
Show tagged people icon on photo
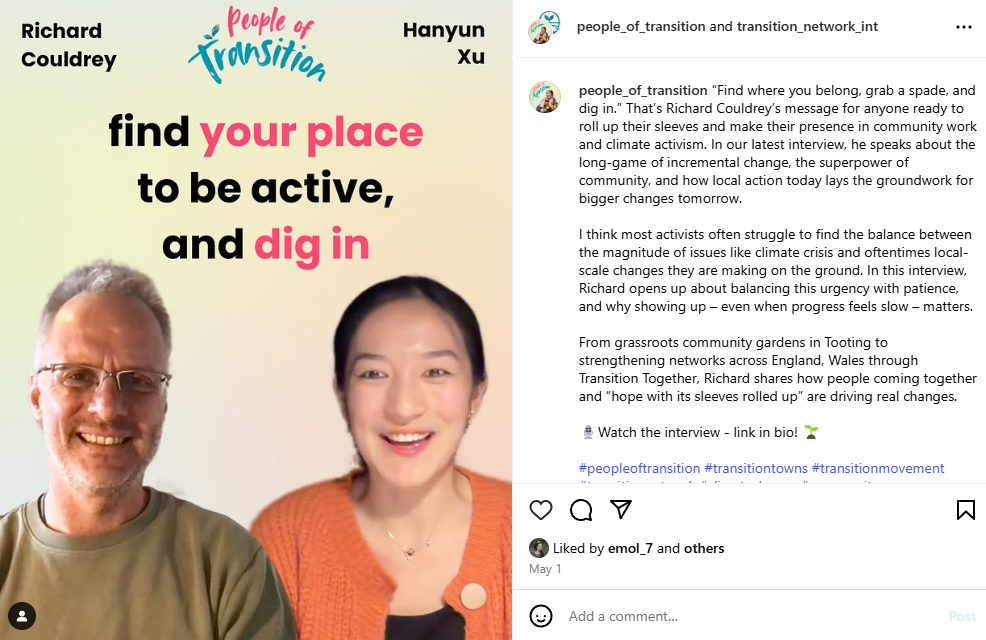pyautogui.click(x=22, y=616)
